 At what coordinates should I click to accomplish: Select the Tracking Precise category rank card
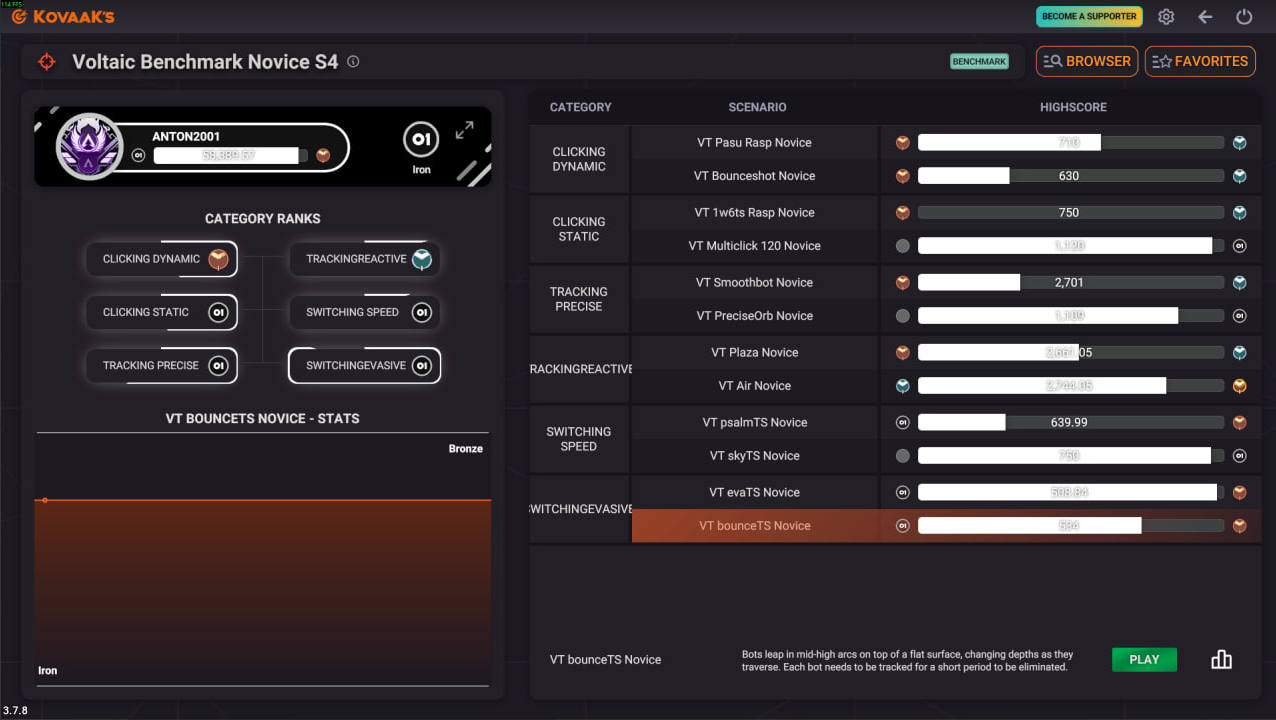(162, 365)
